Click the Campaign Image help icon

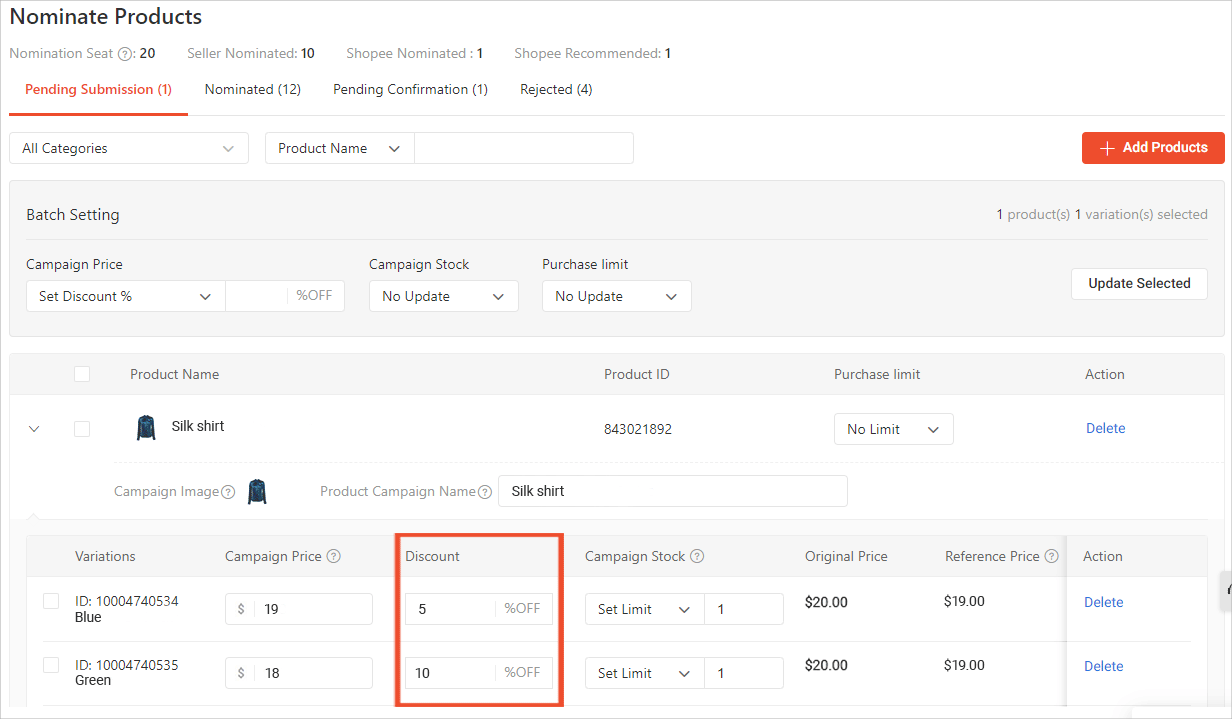click(229, 491)
